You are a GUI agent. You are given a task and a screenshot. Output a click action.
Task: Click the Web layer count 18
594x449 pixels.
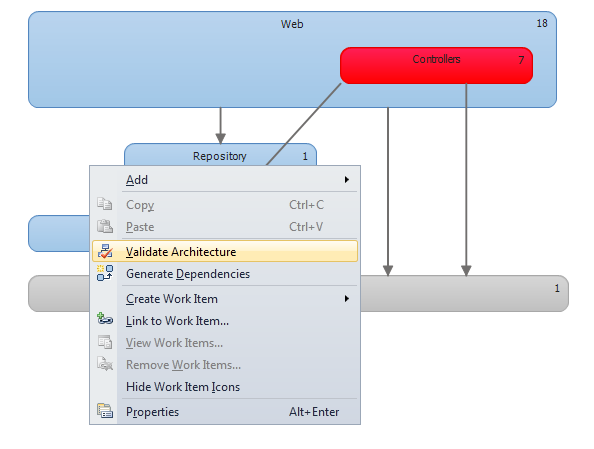(542, 23)
